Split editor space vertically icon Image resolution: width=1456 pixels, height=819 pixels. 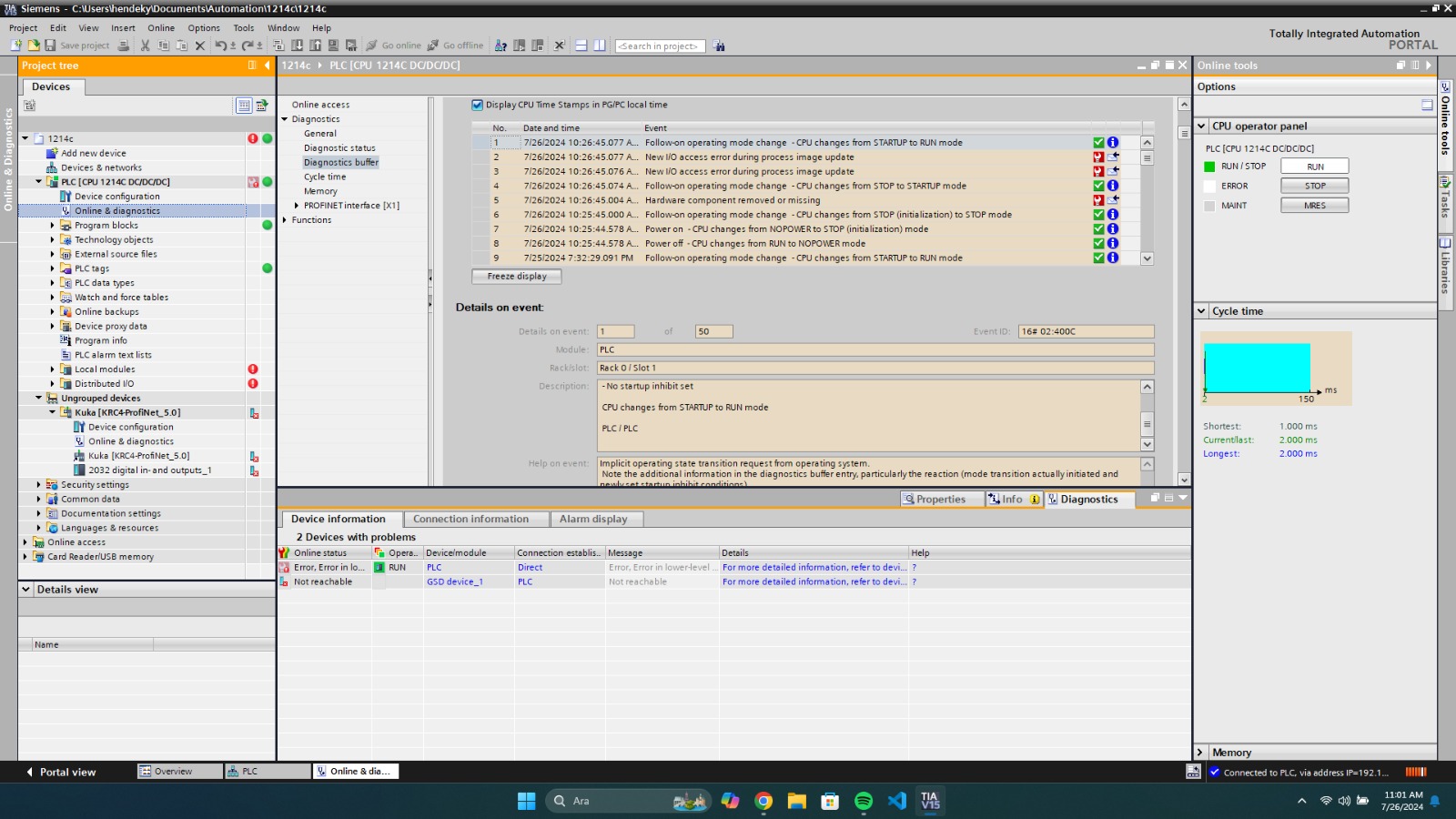[x=600, y=45]
